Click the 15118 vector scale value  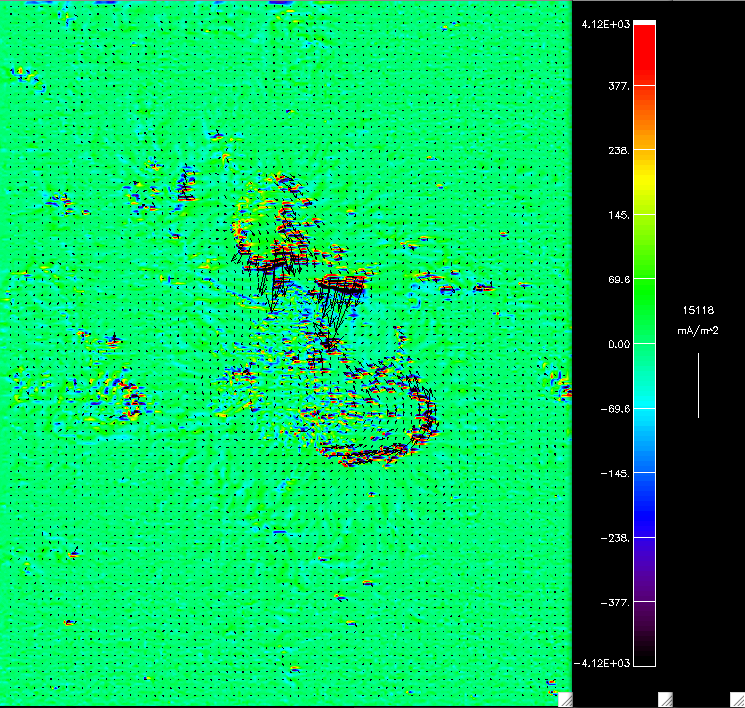(698, 310)
